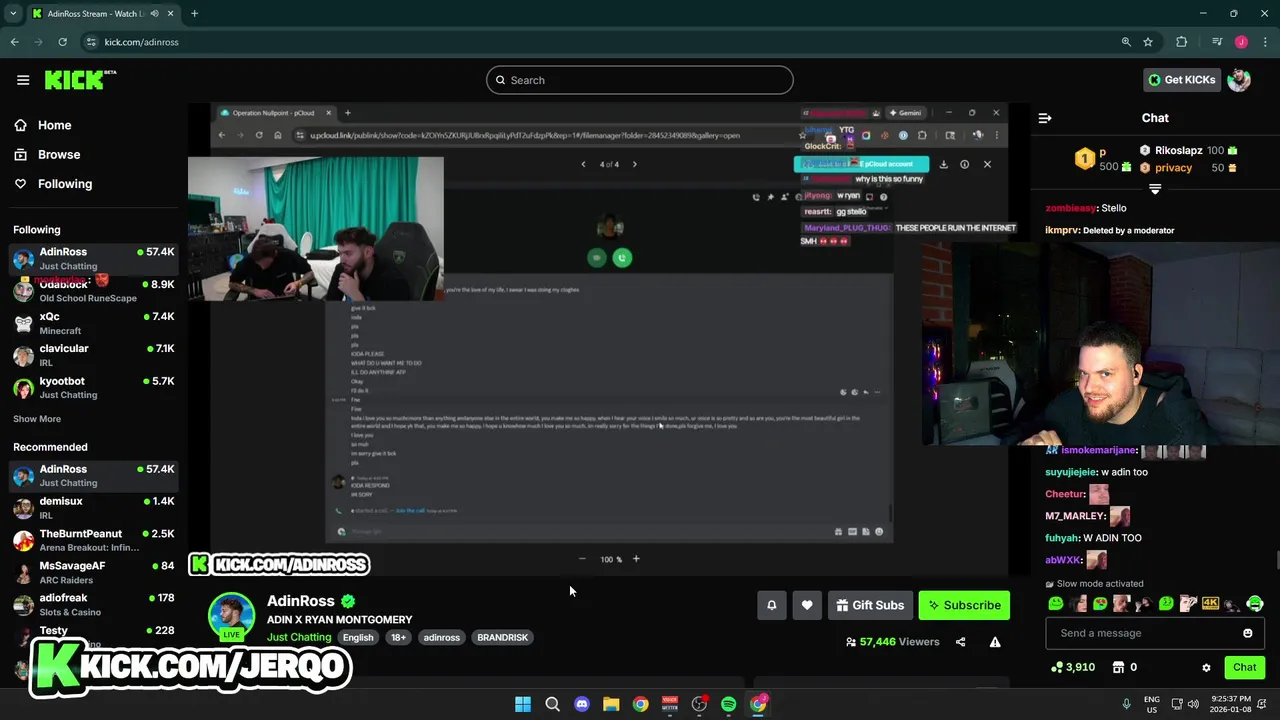Click the BRANDRISK tag
Image resolution: width=1280 pixels, height=720 pixels.
pos(502,637)
